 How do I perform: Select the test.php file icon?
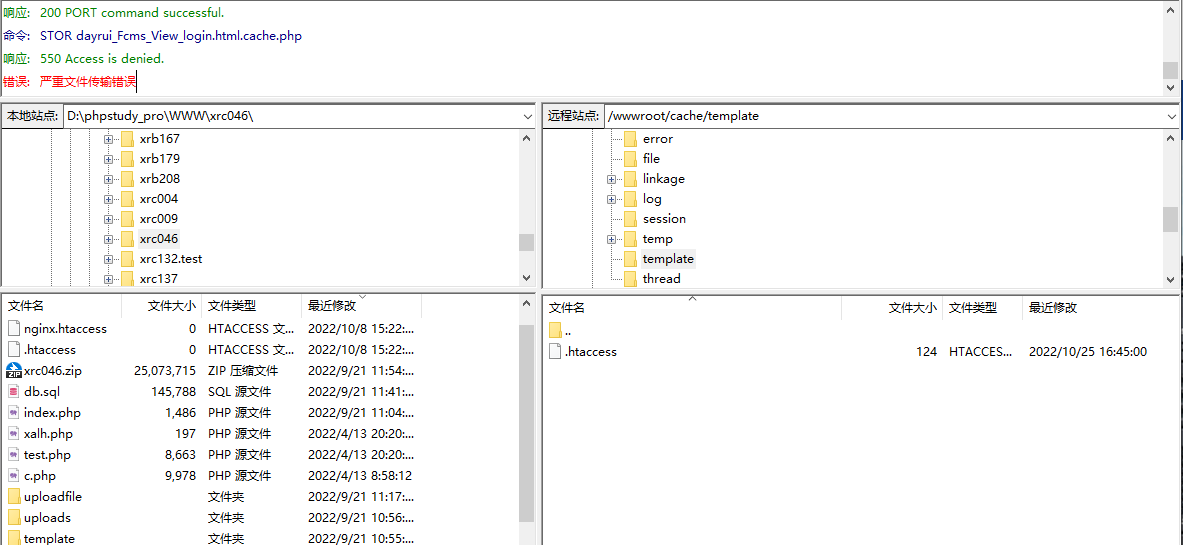pos(14,455)
